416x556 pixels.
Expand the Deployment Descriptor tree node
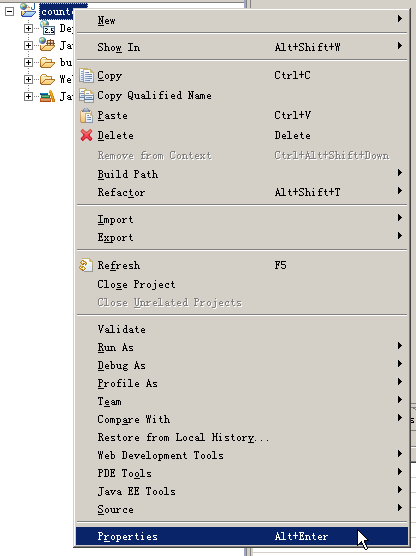pos(28,28)
